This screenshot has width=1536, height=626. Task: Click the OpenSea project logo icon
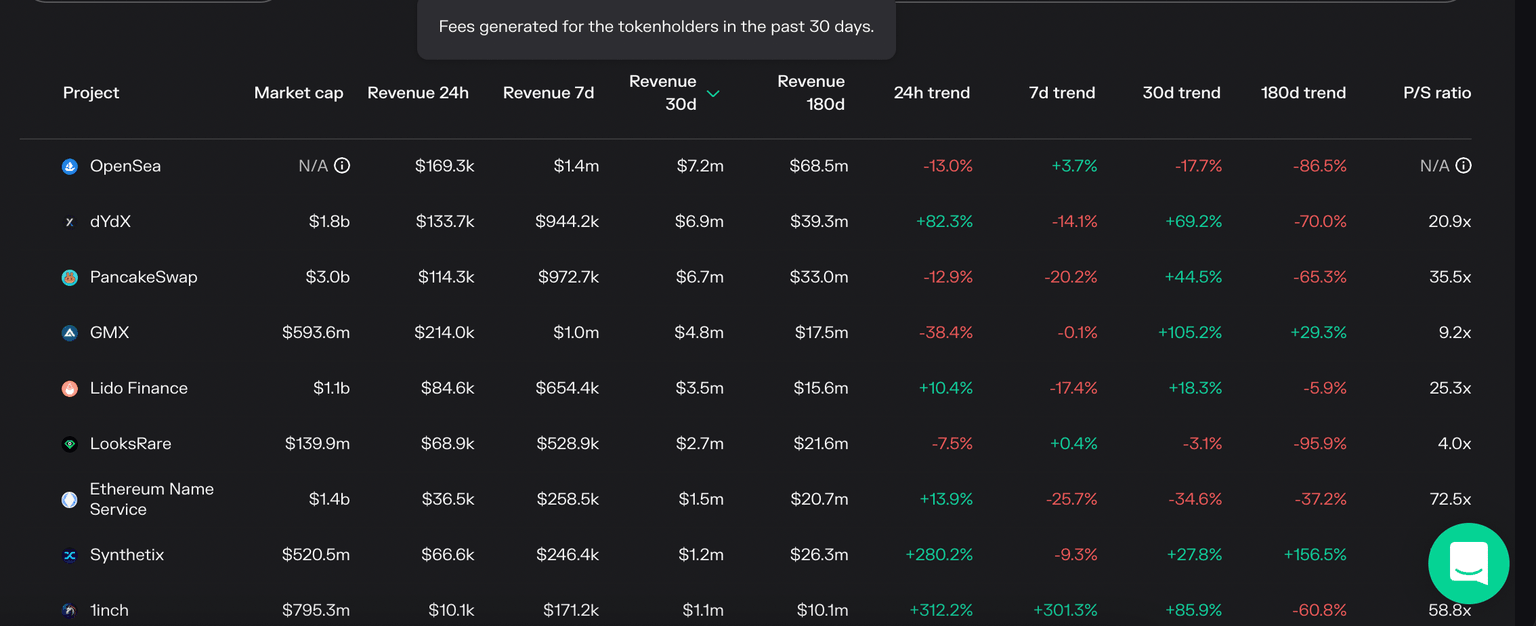pos(70,167)
